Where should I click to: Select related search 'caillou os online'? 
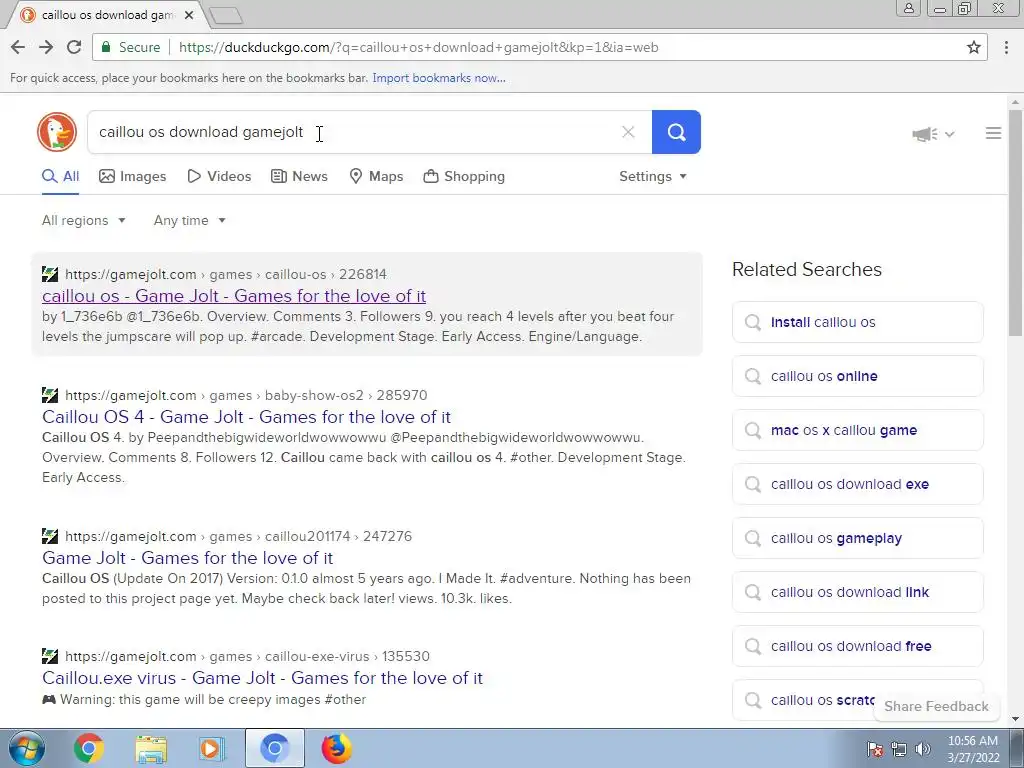[x=857, y=376]
